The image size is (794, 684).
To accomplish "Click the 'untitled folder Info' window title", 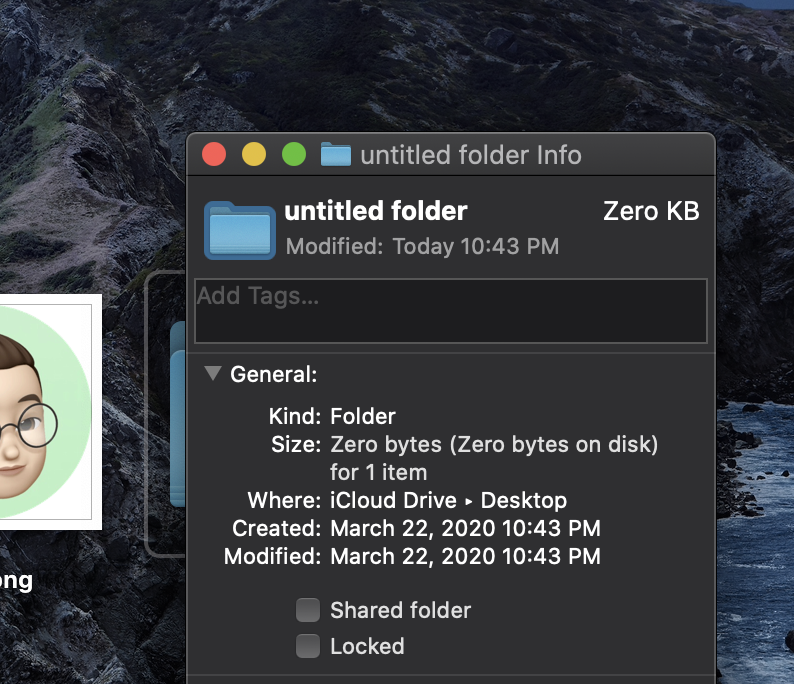I will point(471,155).
